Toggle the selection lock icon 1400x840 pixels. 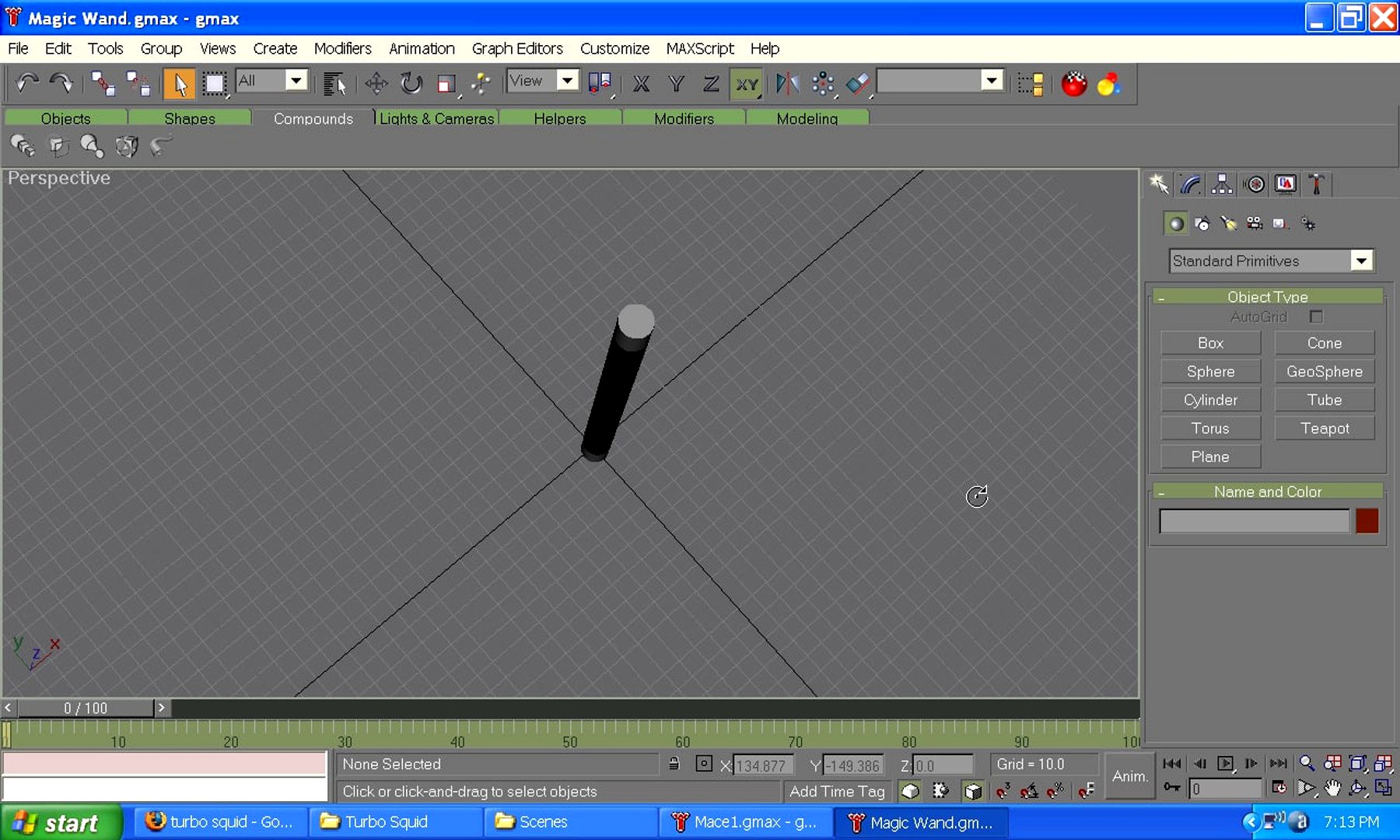pos(674,765)
